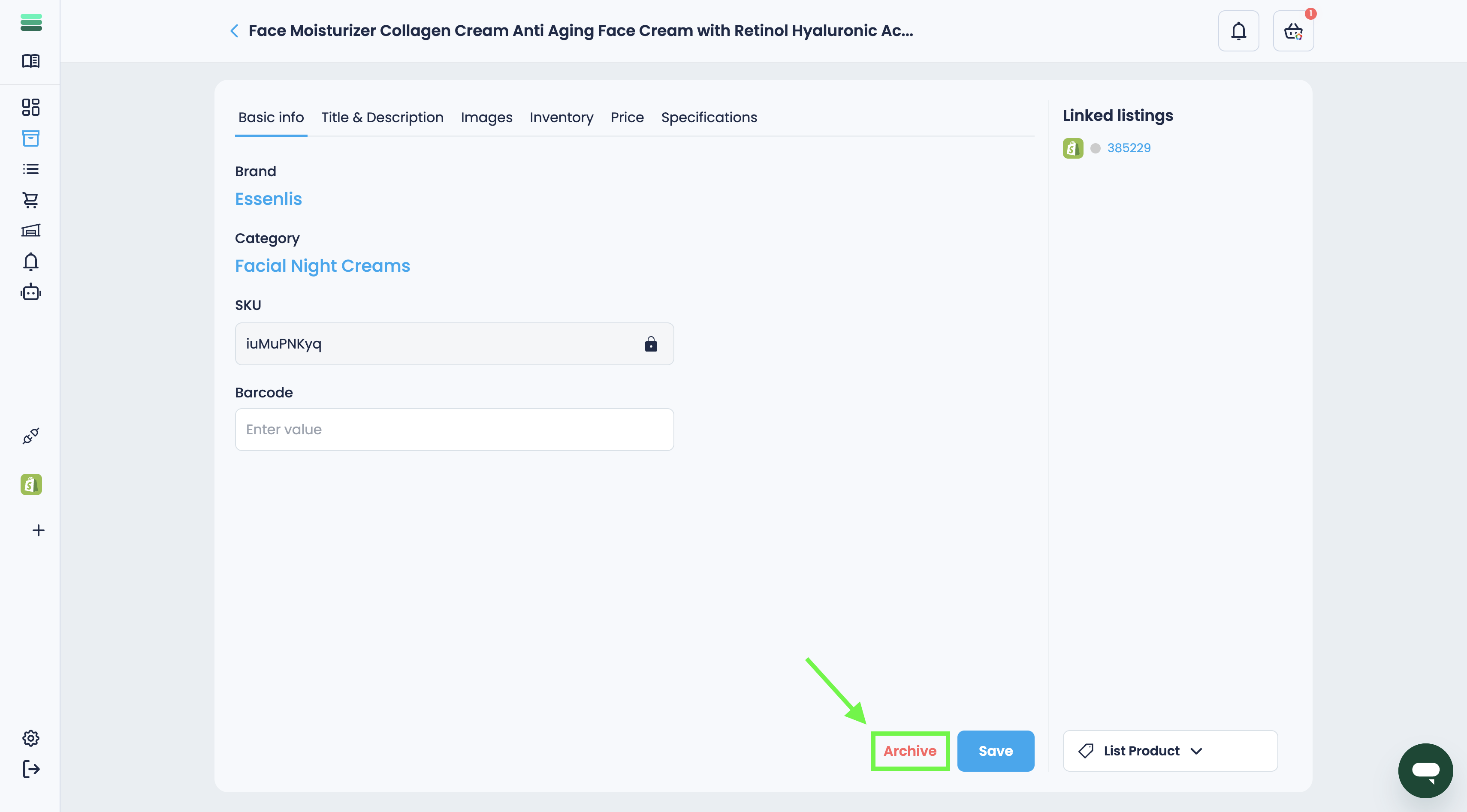Click the Essenlis brand link
The width and height of the screenshot is (1467, 812).
(268, 198)
